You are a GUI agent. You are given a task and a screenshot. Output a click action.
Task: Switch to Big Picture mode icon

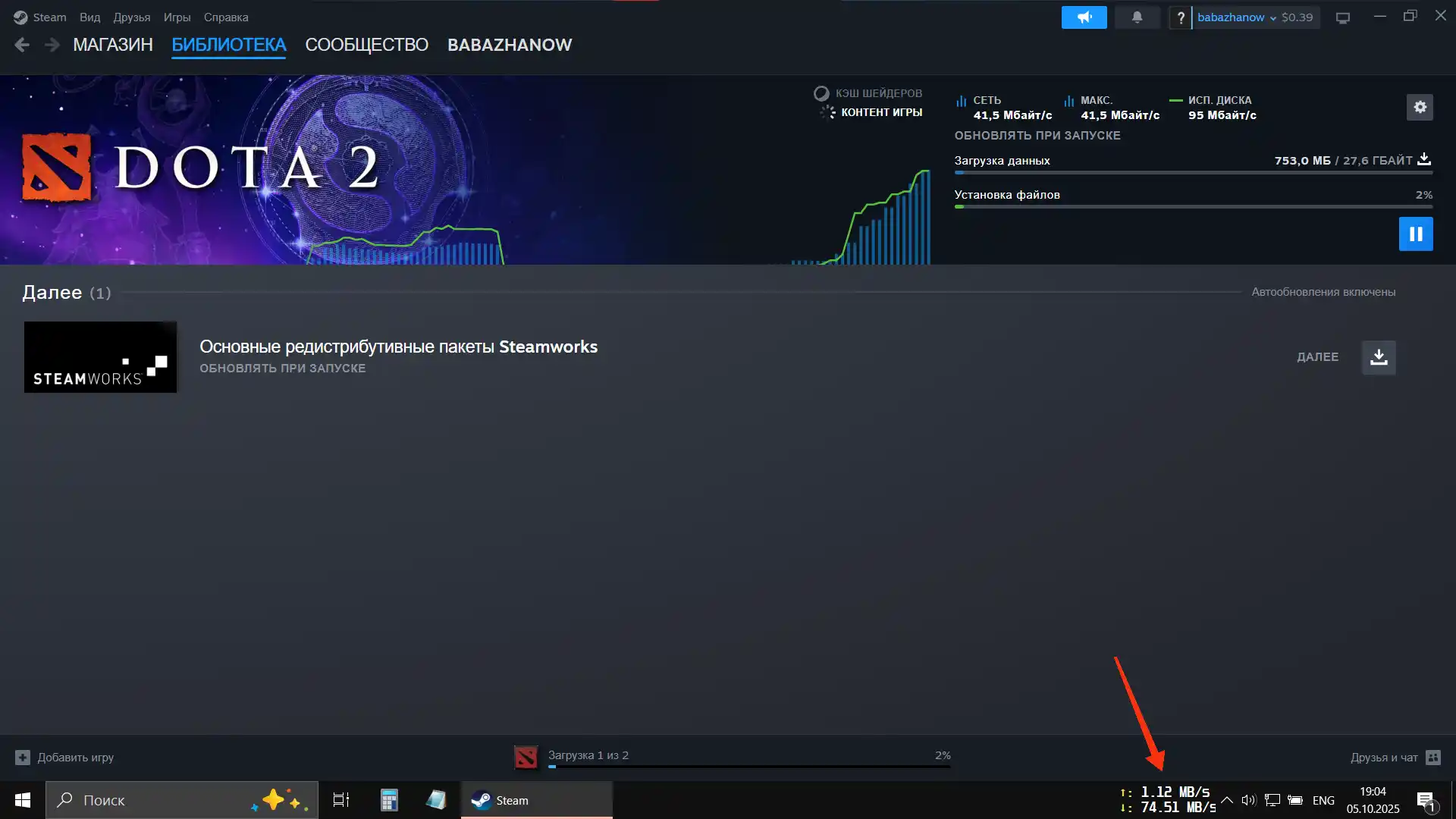coord(1342,17)
